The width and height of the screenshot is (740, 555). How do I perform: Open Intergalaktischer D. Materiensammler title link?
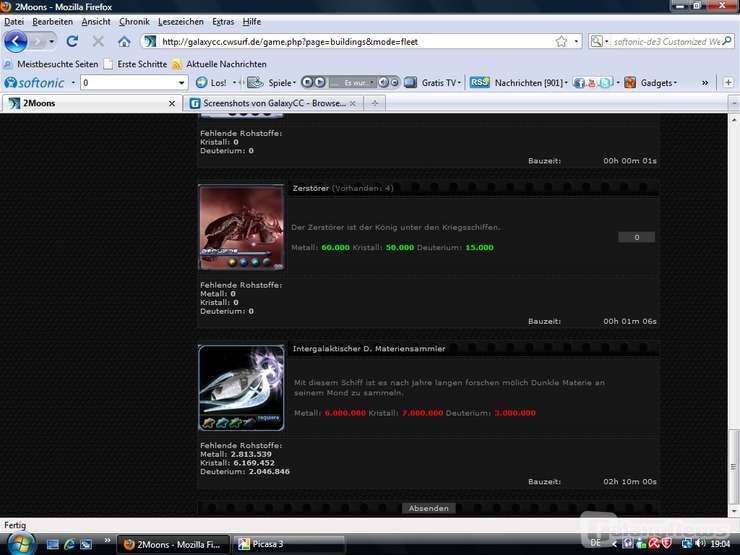[369, 349]
